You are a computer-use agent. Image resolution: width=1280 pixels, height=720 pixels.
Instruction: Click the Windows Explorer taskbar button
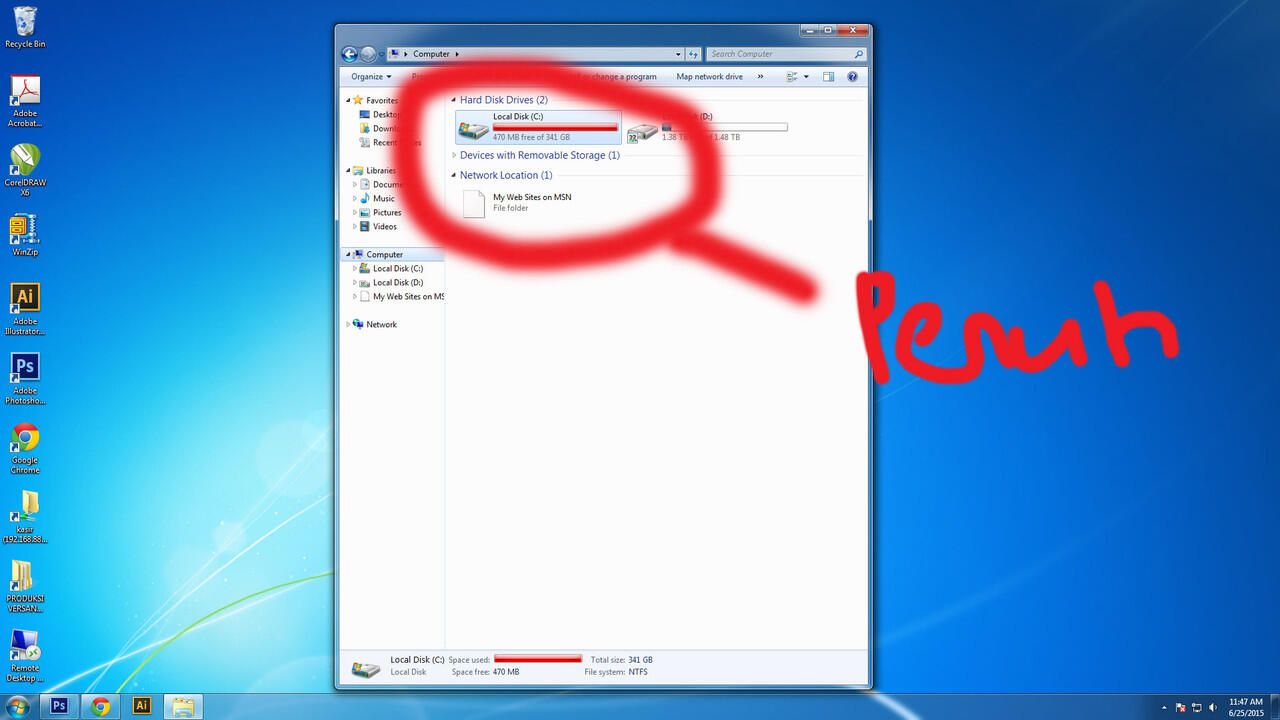(x=183, y=706)
